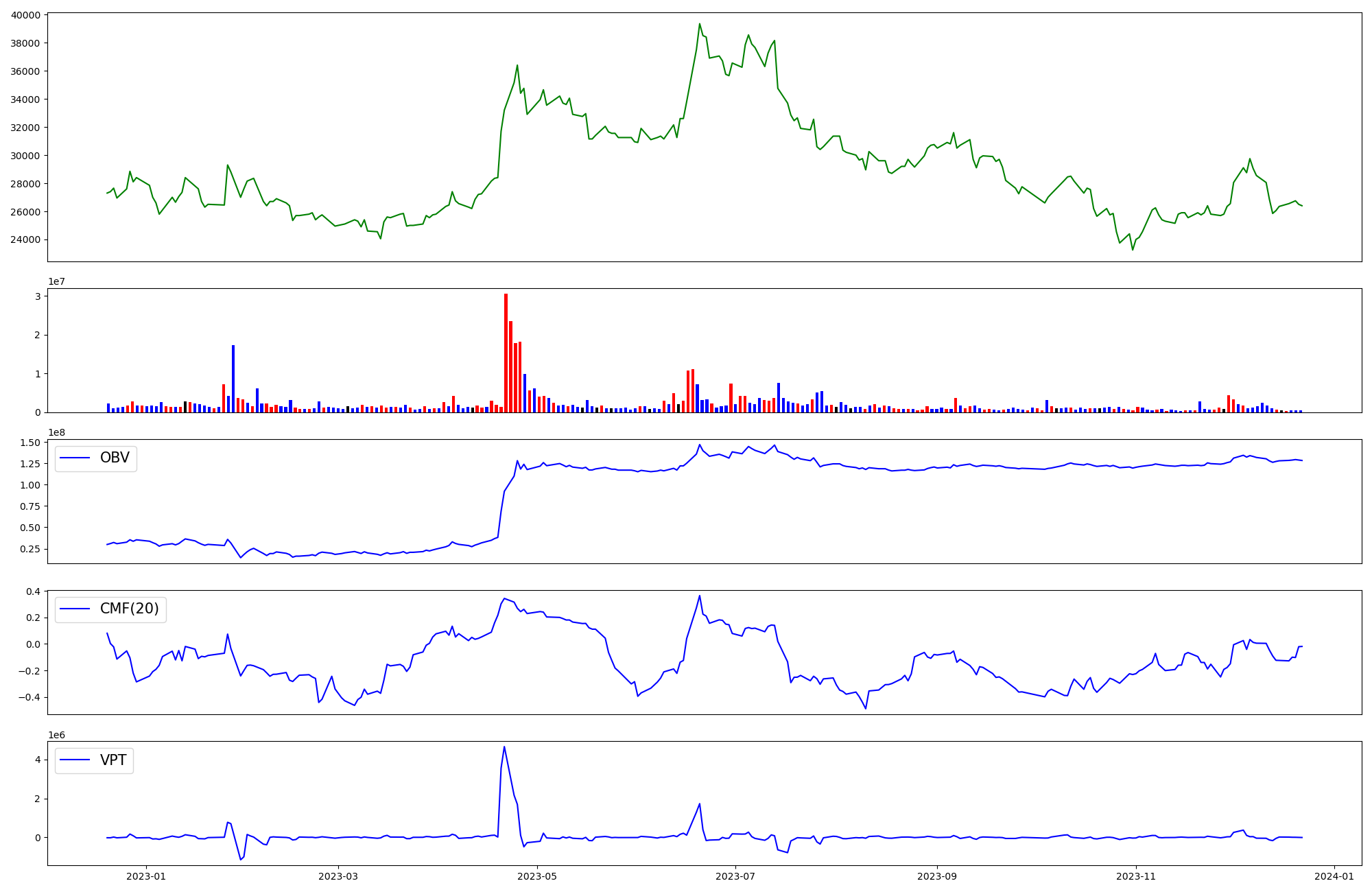1372x892 pixels.
Task: Click the 1e8 exponent label on OBV chart
Action: [56, 433]
